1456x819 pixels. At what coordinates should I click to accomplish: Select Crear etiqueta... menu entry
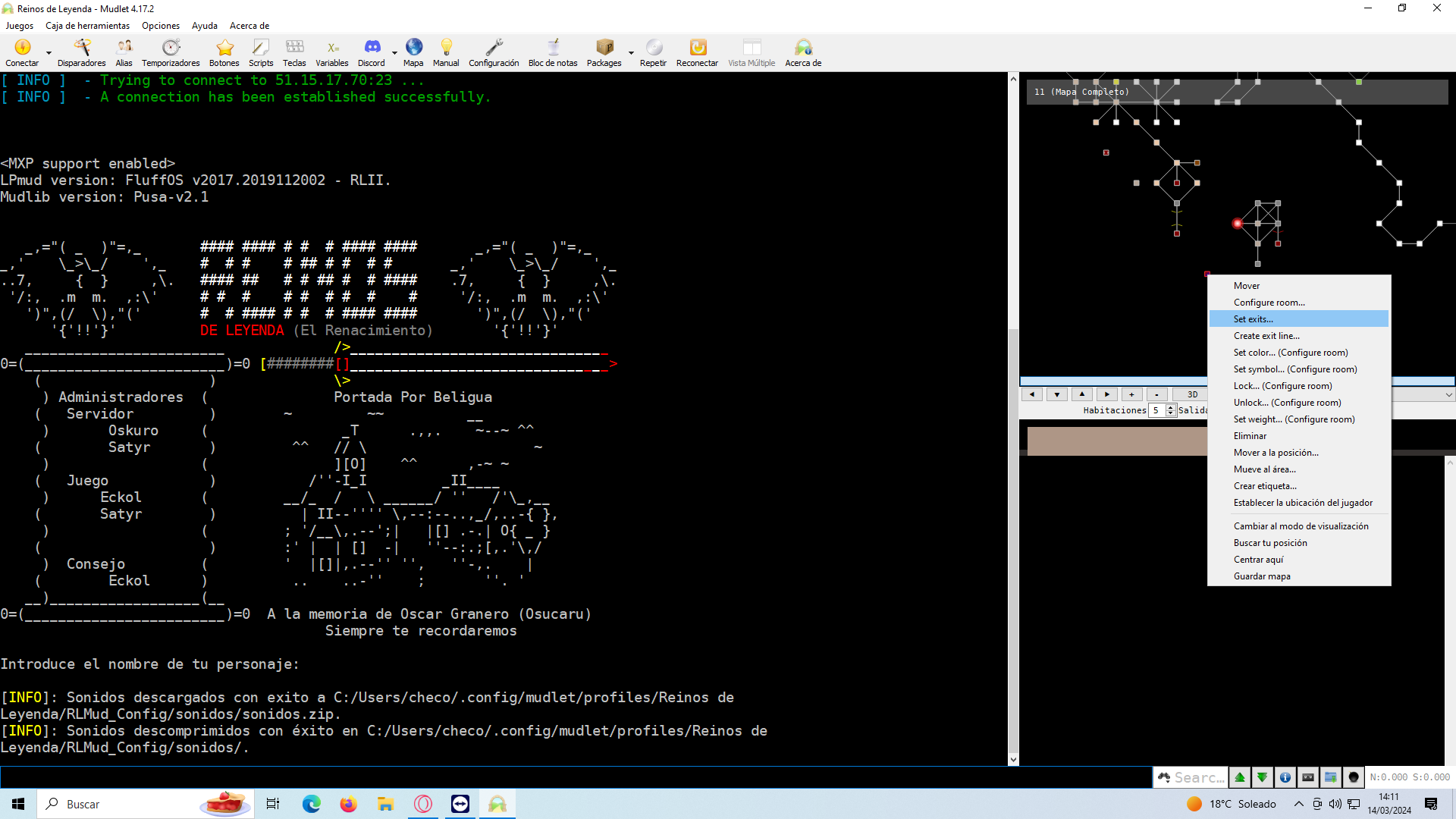click(x=1299, y=486)
